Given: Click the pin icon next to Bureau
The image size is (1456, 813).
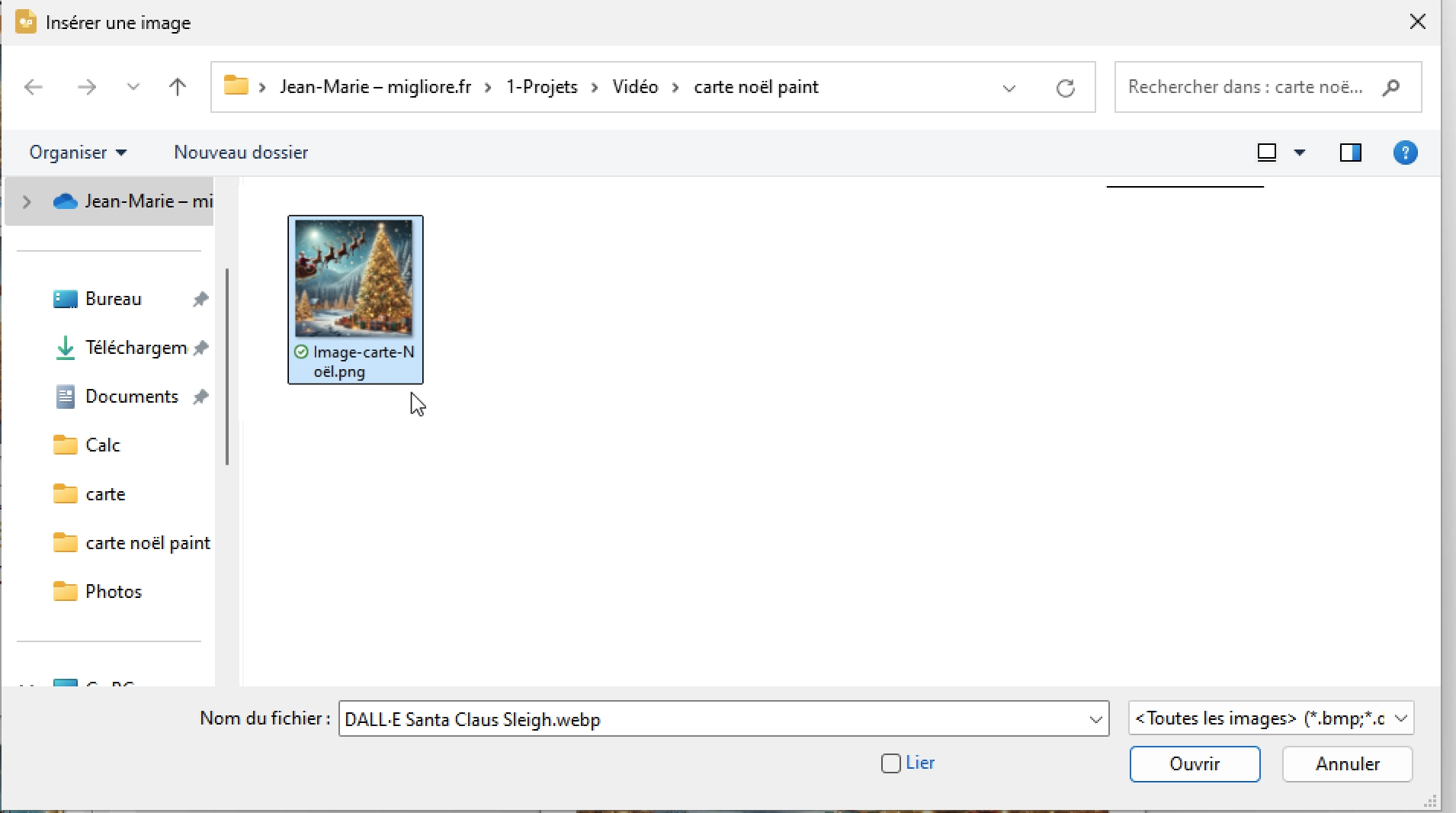Looking at the screenshot, I should point(200,299).
